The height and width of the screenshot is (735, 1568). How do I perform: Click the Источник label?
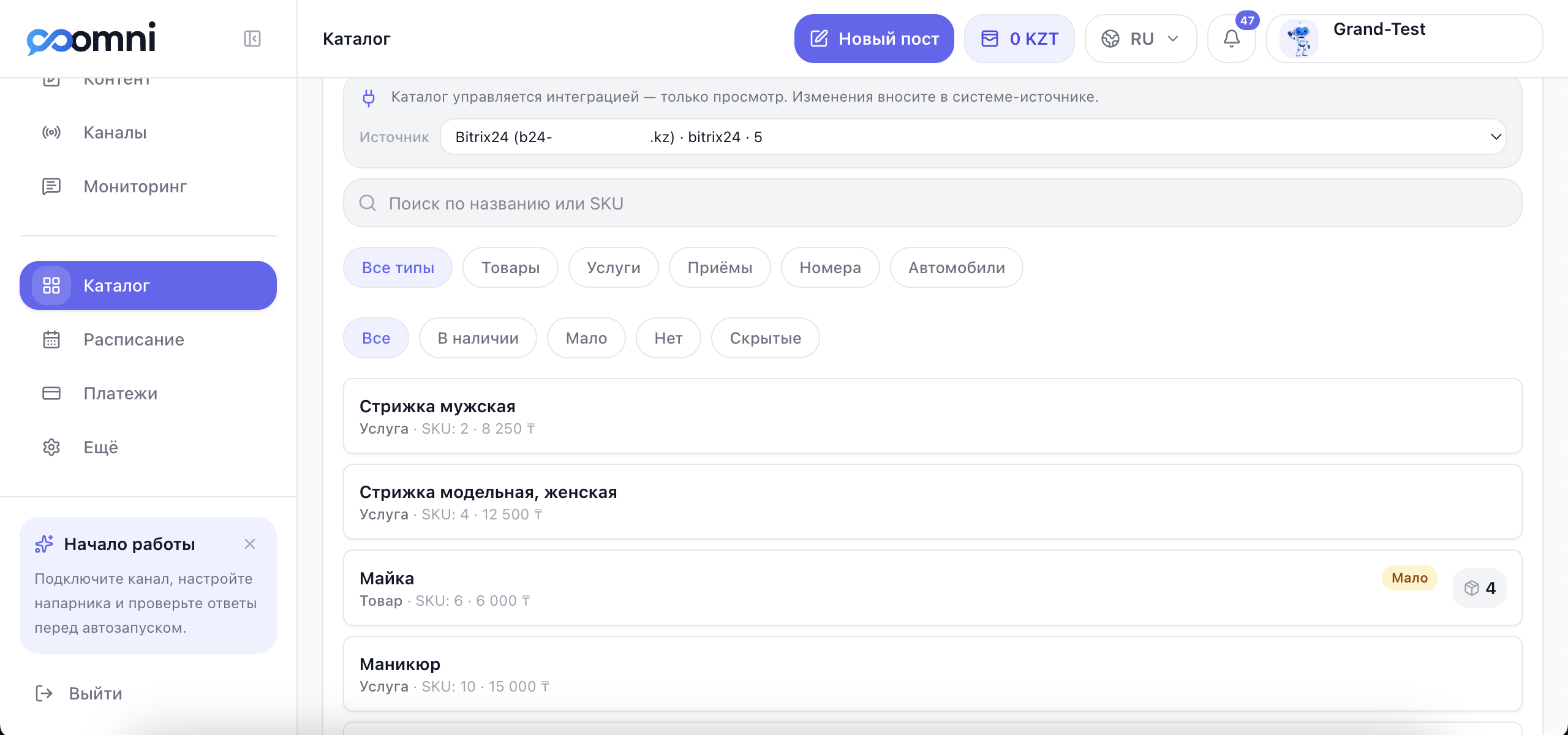coord(394,137)
